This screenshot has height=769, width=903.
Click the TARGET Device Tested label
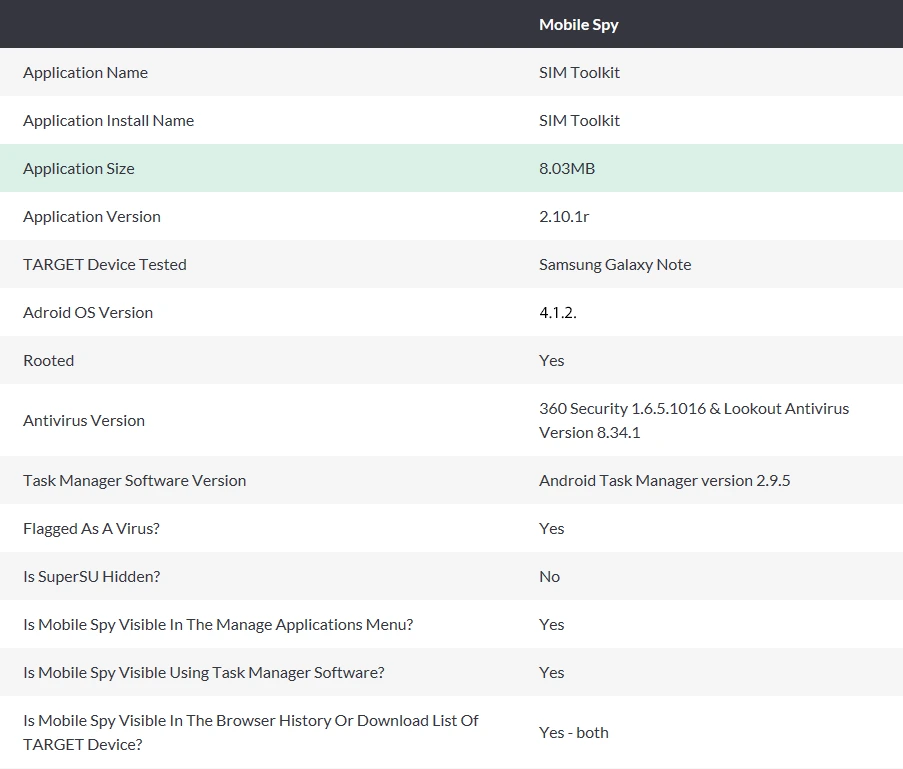click(105, 264)
